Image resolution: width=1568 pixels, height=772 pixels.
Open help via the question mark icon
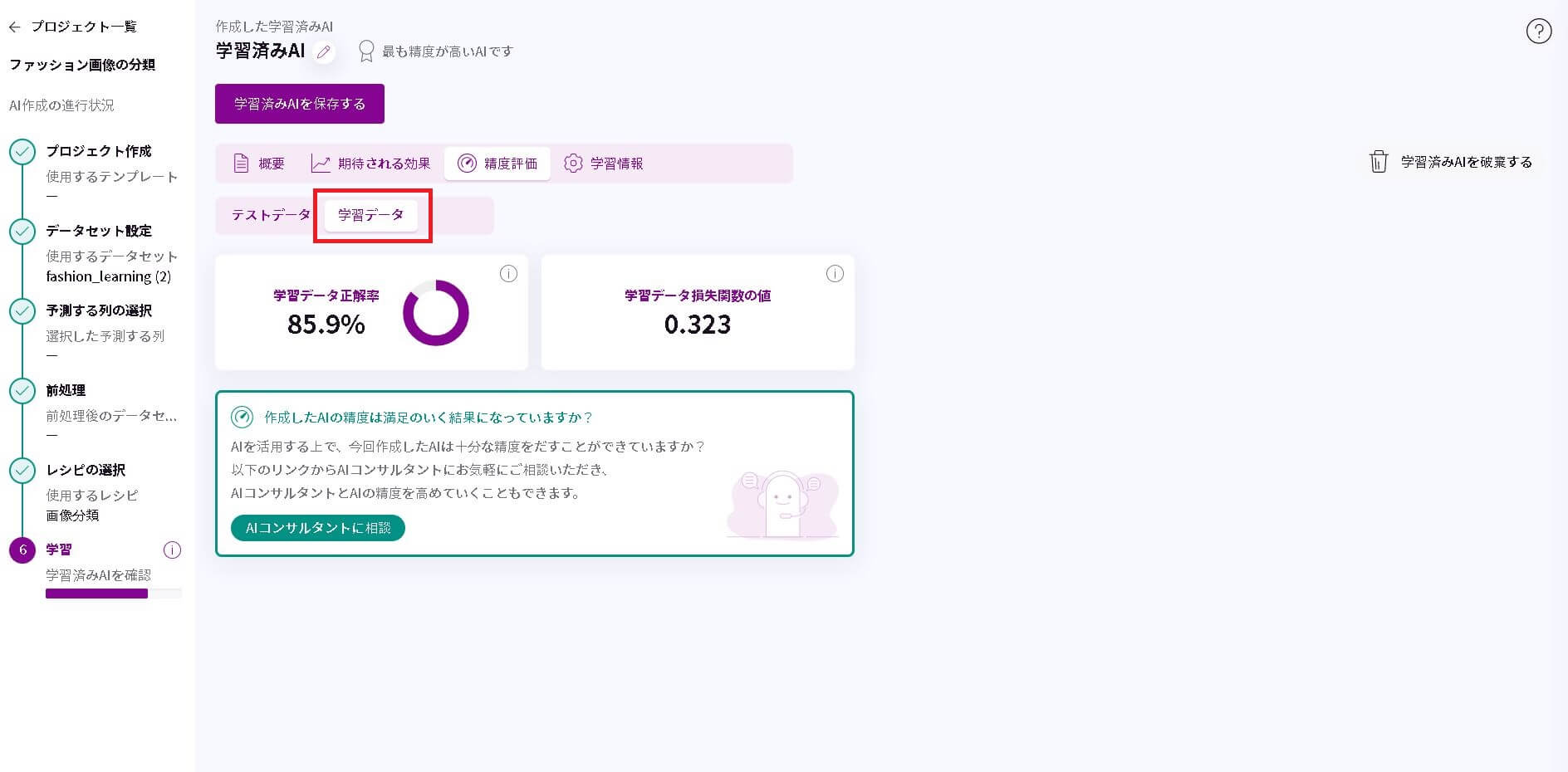pos(1539,32)
